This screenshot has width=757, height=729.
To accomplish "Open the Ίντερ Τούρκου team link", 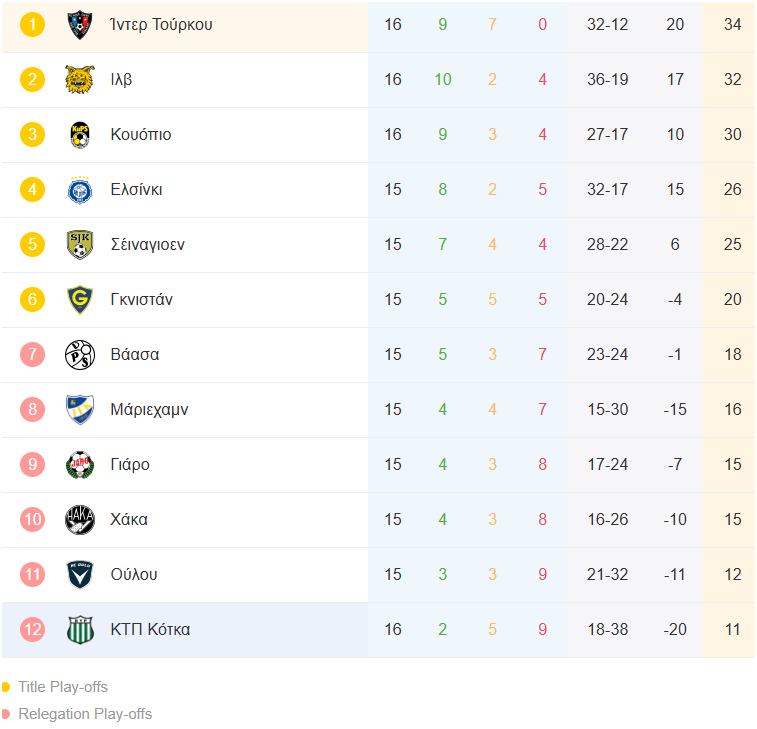I will click(x=161, y=25).
